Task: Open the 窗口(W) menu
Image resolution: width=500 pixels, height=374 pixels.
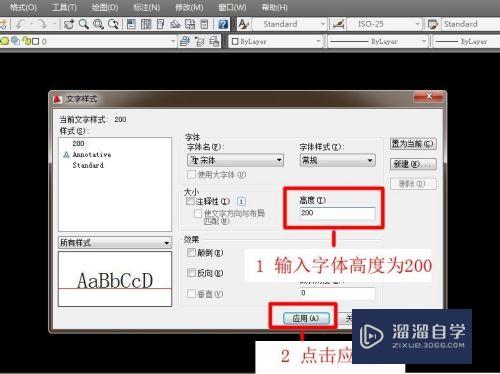Action: 232,7
